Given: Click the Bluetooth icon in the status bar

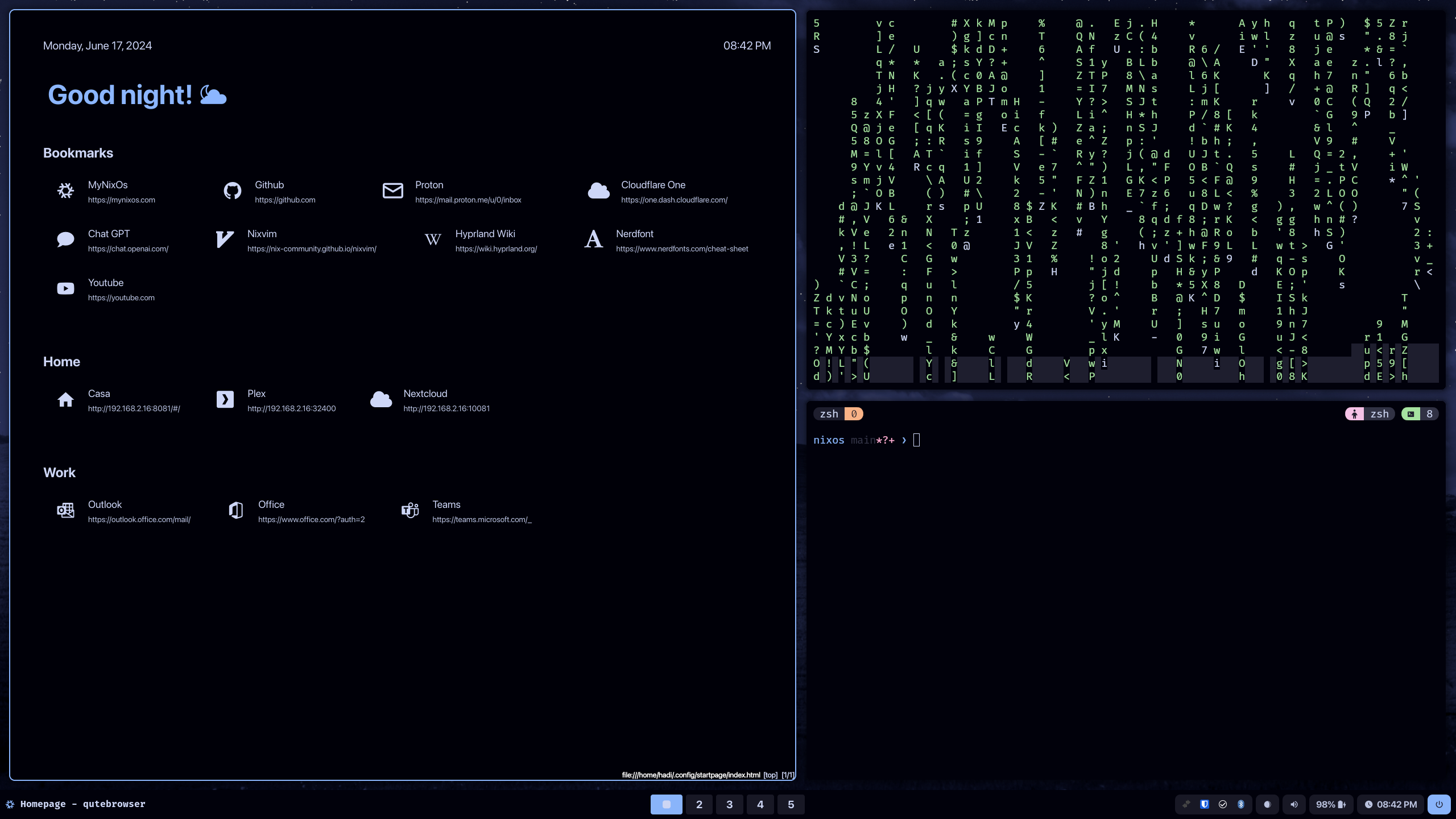Looking at the screenshot, I should pyautogui.click(x=1240, y=804).
